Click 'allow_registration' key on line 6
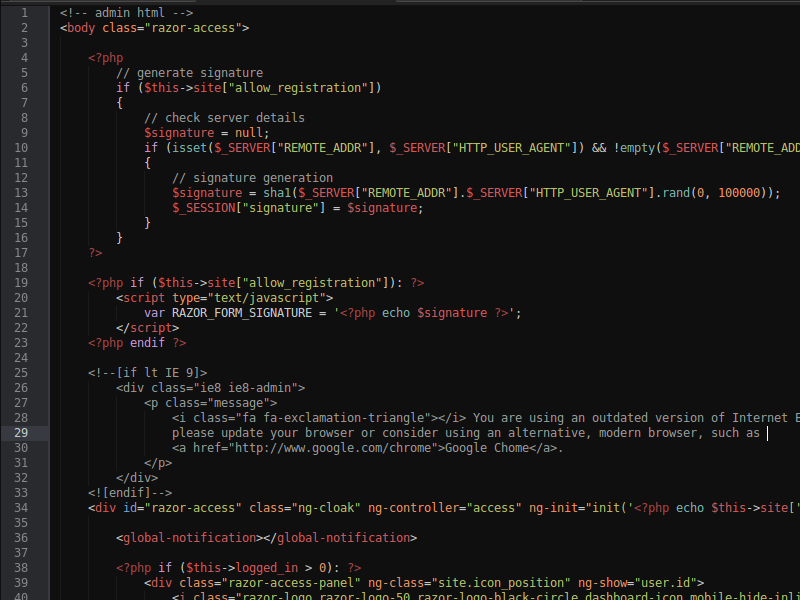800x600 pixels. point(298,88)
